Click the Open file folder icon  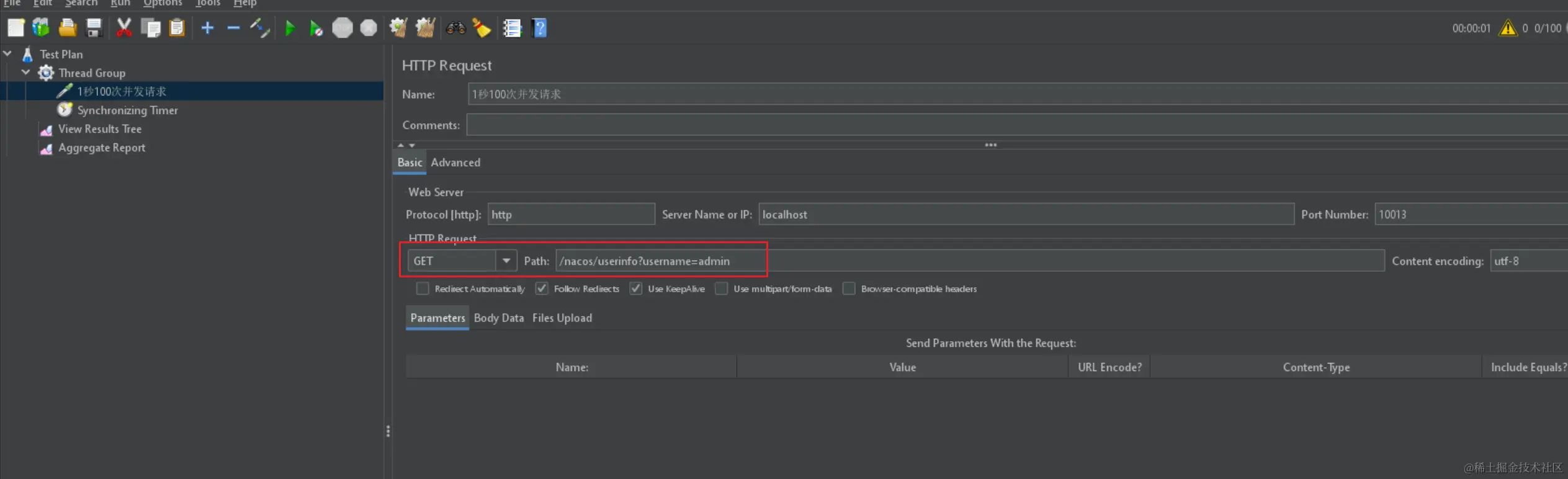[68, 28]
